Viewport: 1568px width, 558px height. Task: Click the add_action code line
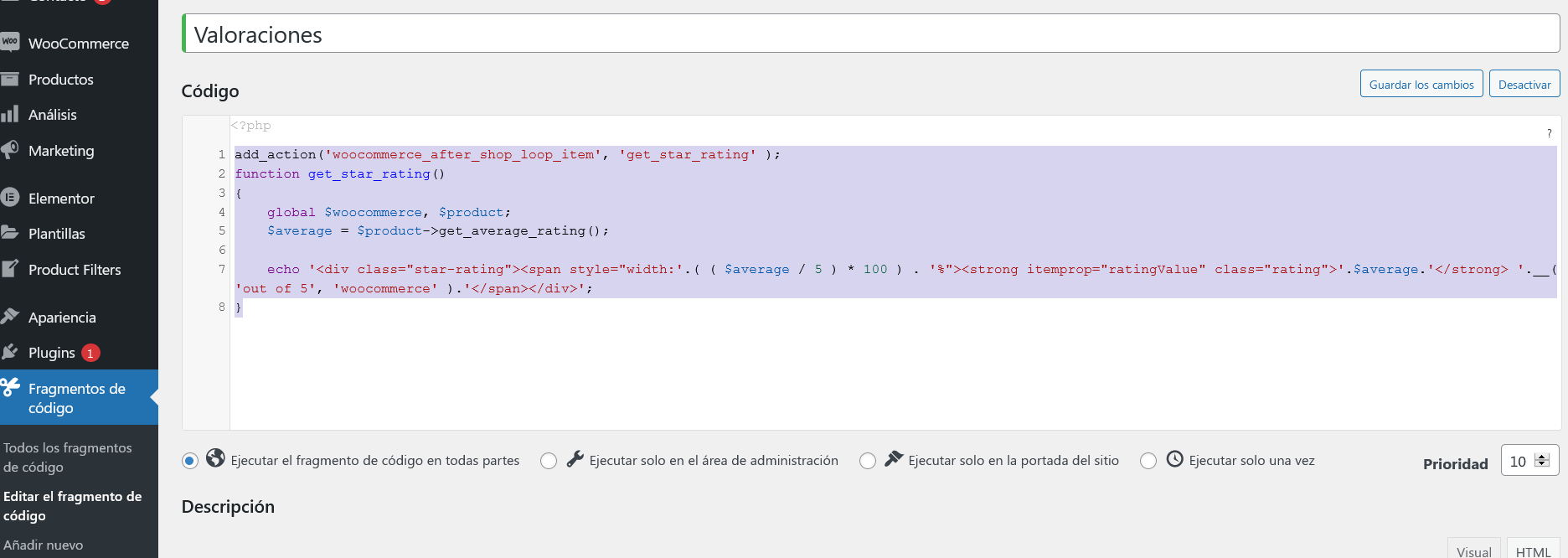pos(508,154)
